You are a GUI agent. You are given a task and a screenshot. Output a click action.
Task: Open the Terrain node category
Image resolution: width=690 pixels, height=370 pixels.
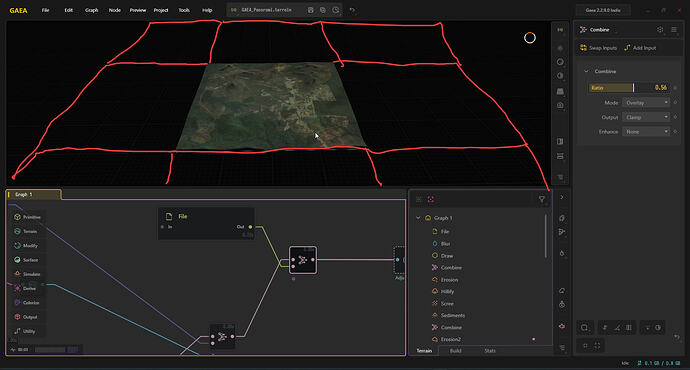(26, 231)
